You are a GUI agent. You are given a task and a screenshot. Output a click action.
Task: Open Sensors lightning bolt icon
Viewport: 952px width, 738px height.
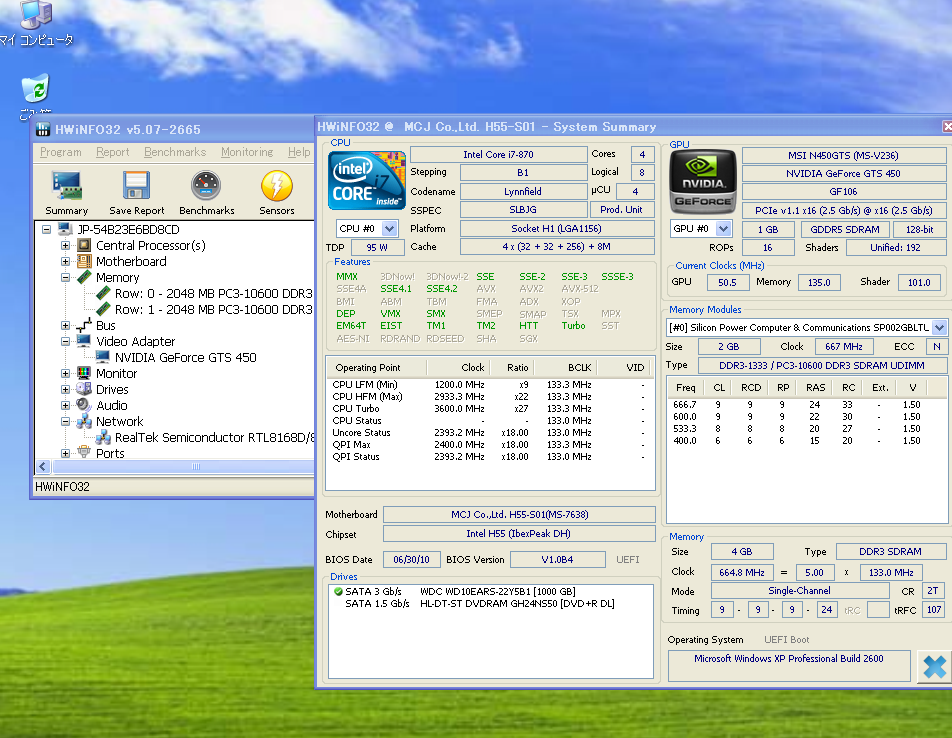277,186
